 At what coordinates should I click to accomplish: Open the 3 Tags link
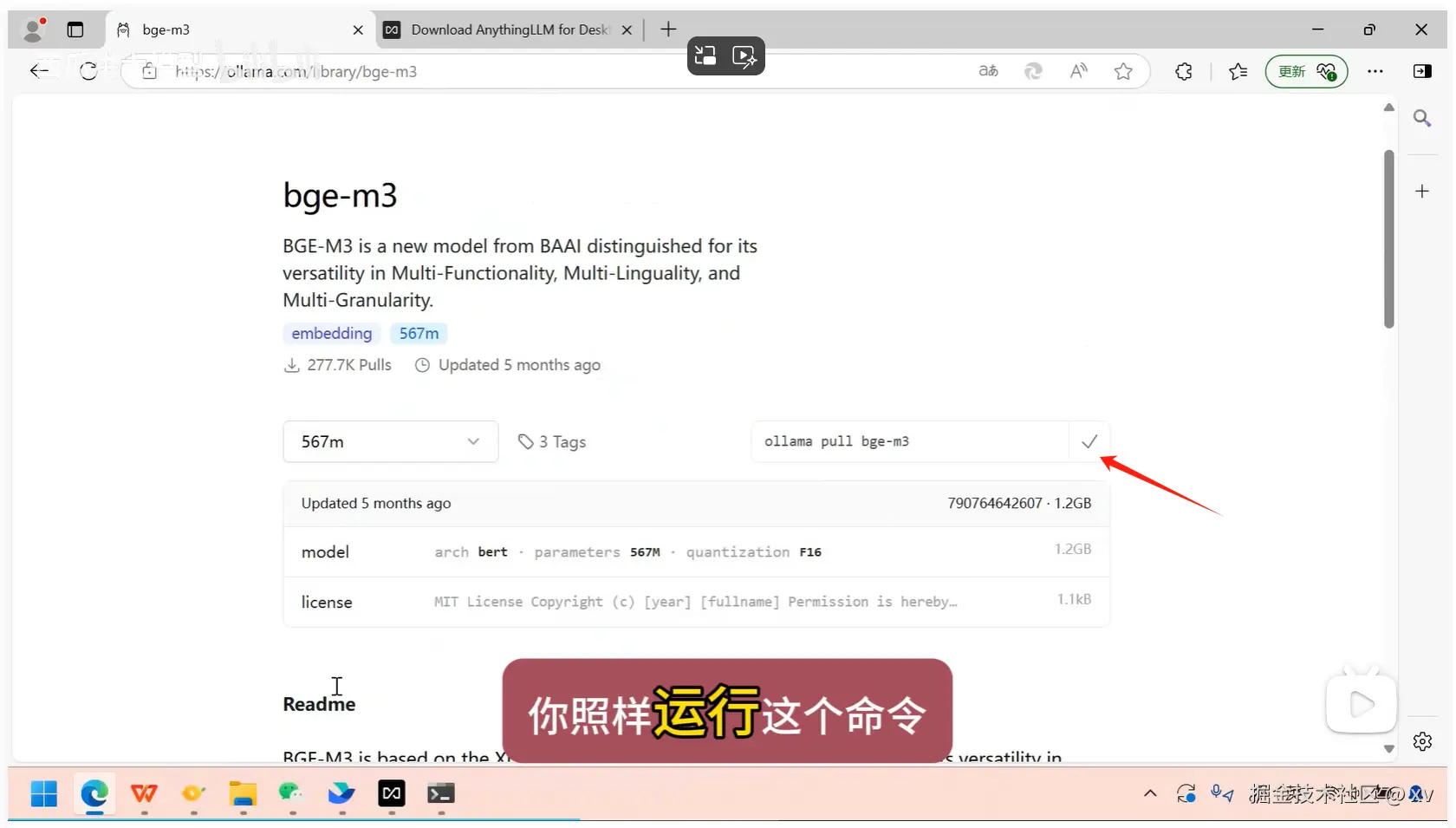552,442
